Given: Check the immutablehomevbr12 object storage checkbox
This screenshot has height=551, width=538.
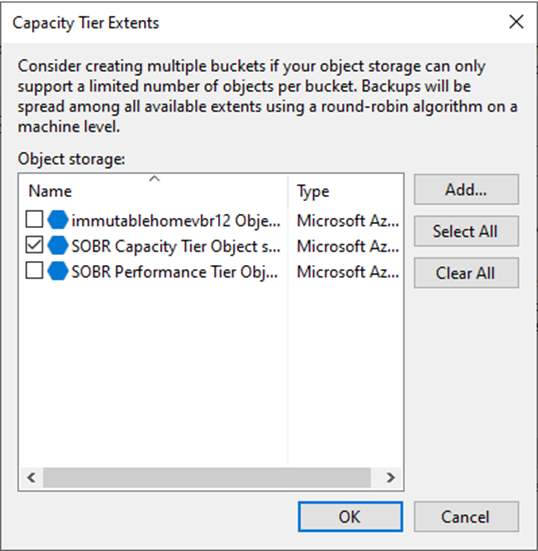Looking at the screenshot, I should [34, 220].
